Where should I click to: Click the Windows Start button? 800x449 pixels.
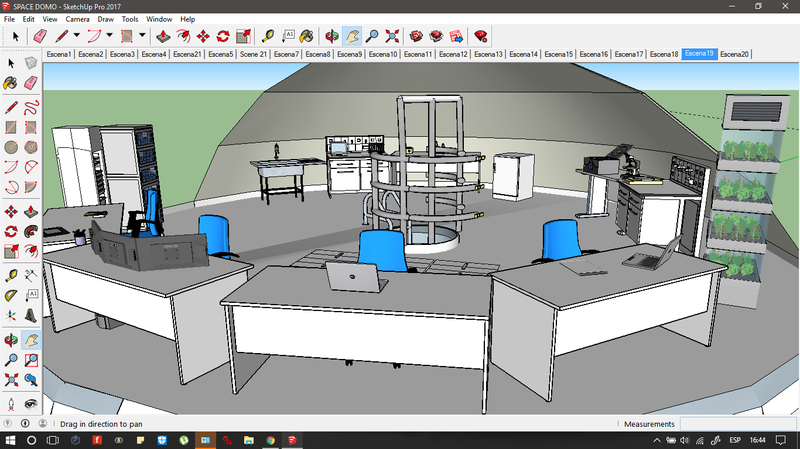coord(9,440)
